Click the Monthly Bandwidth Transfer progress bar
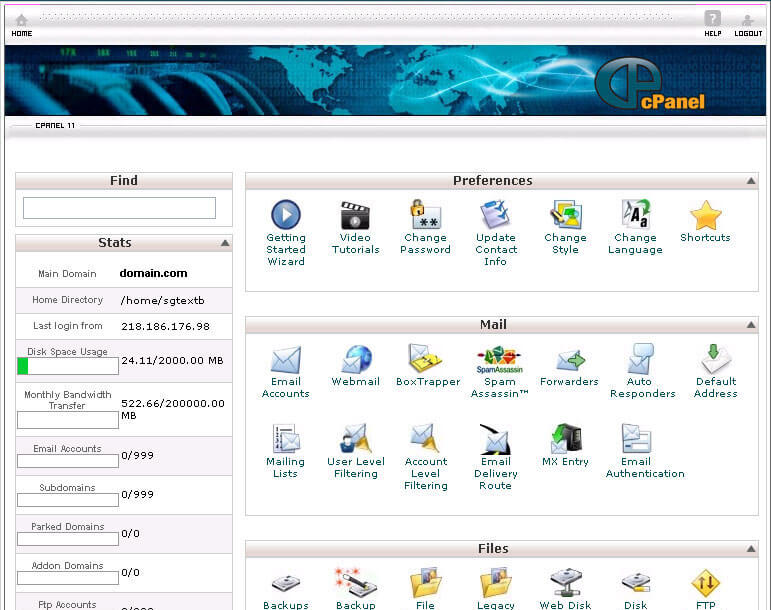771x610 pixels. pyautogui.click(x=68, y=420)
